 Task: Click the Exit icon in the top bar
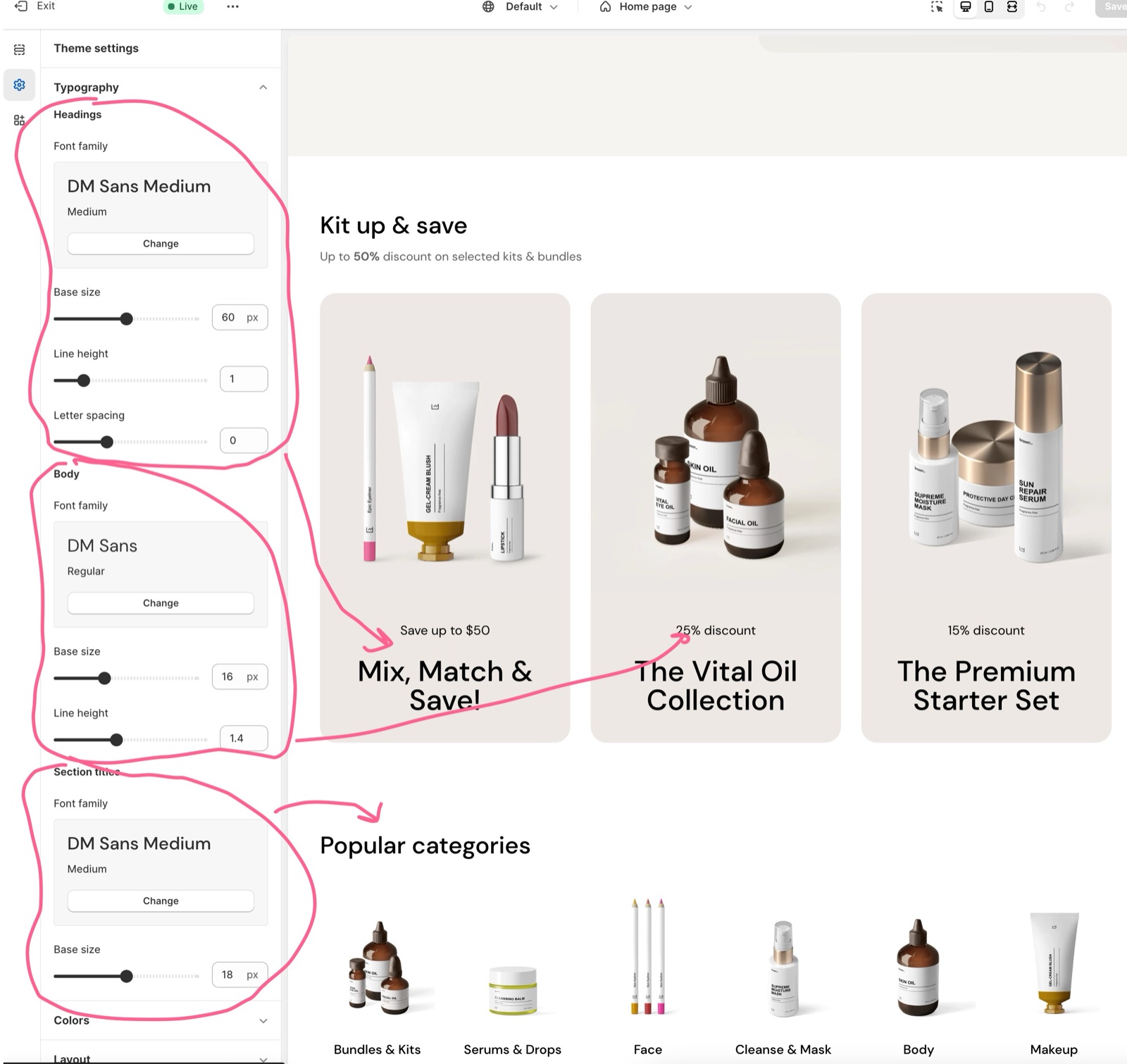[x=21, y=6]
